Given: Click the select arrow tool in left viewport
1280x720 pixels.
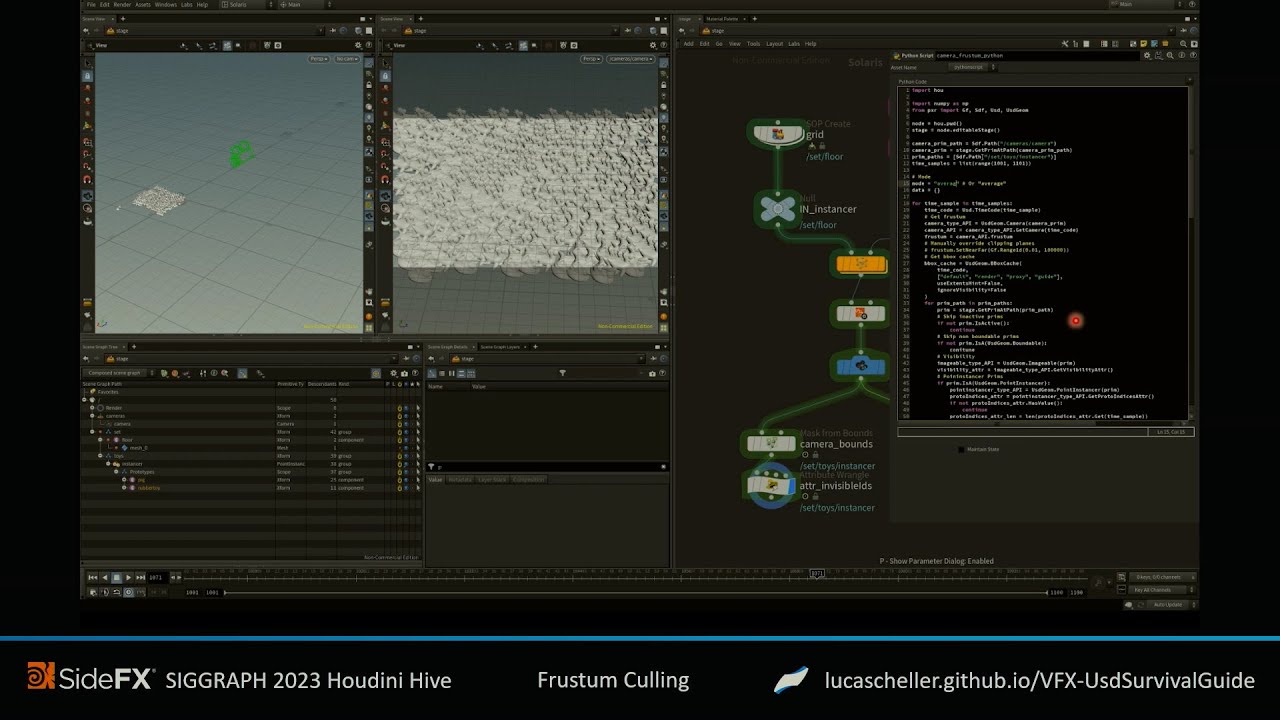Looking at the screenshot, I should (87, 63).
